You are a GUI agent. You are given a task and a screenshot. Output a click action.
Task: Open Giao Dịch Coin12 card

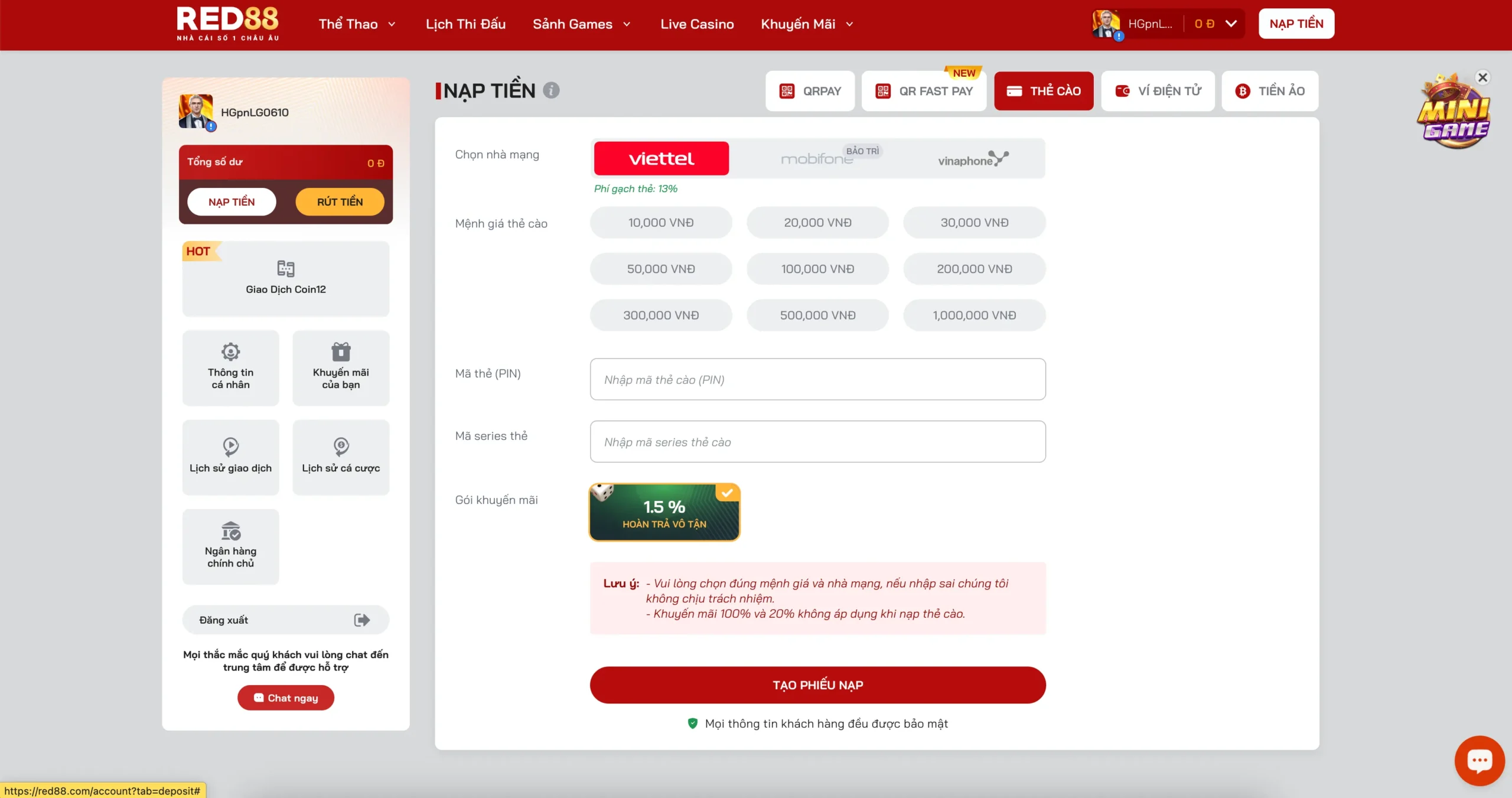tap(285, 278)
